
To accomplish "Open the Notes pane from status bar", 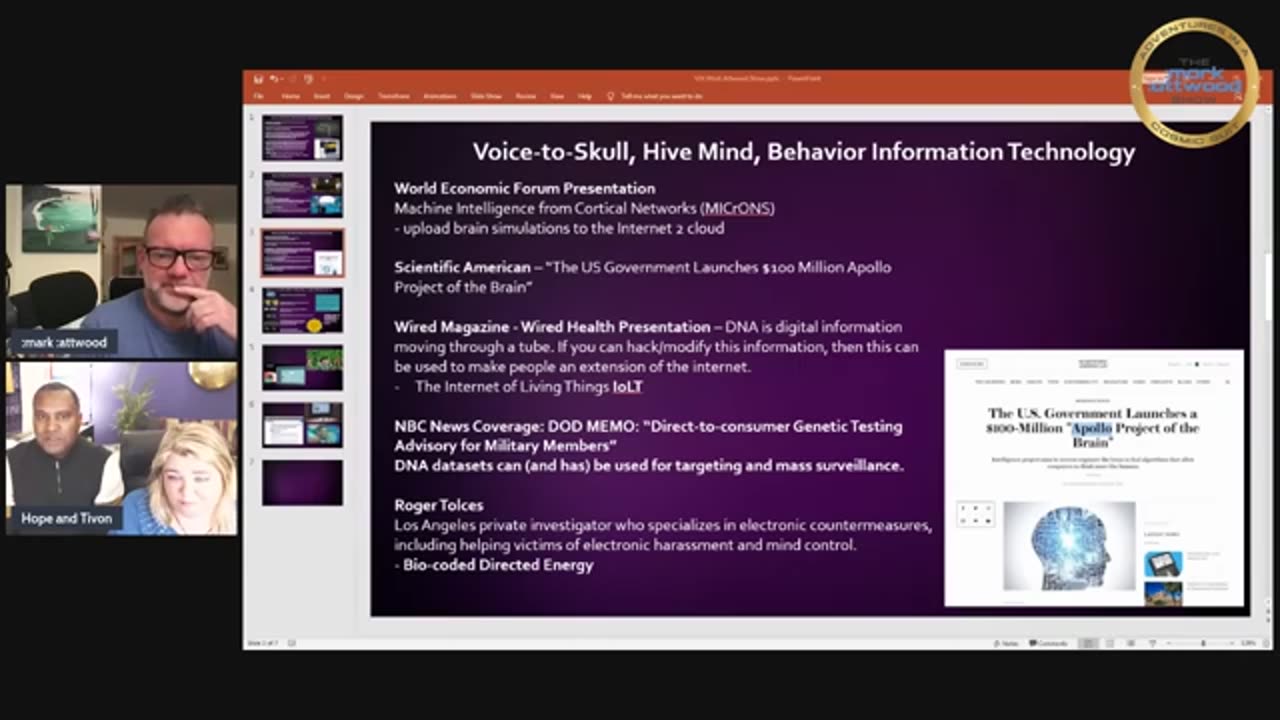I will [x=1007, y=643].
